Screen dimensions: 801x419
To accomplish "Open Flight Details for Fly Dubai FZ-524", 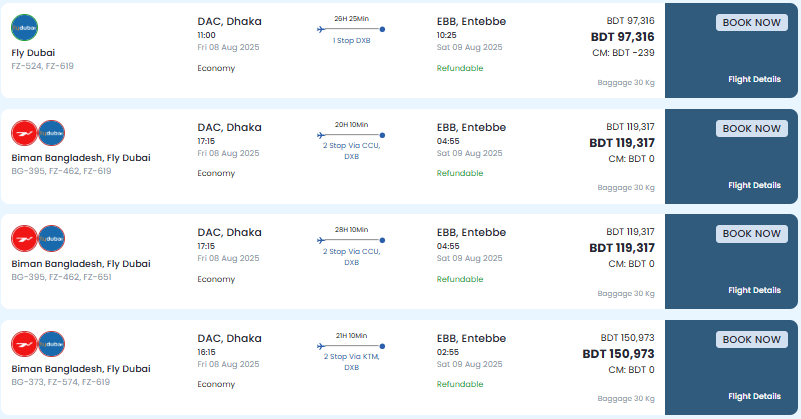I will tap(755, 79).
